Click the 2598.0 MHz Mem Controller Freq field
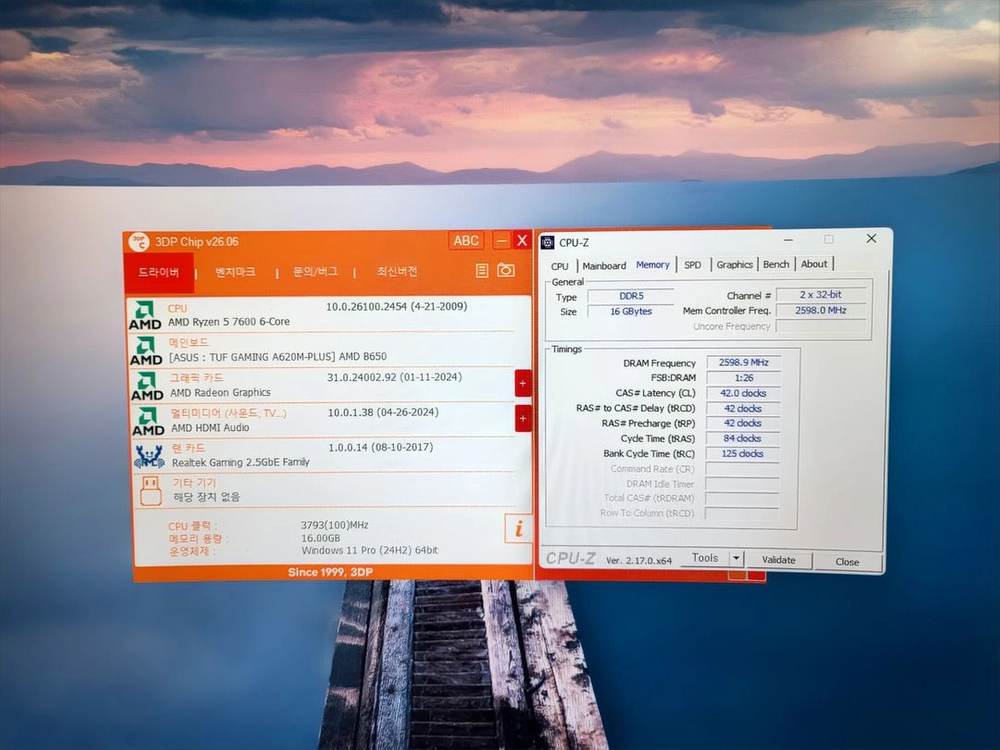Image resolution: width=1000 pixels, height=750 pixels. (x=821, y=310)
